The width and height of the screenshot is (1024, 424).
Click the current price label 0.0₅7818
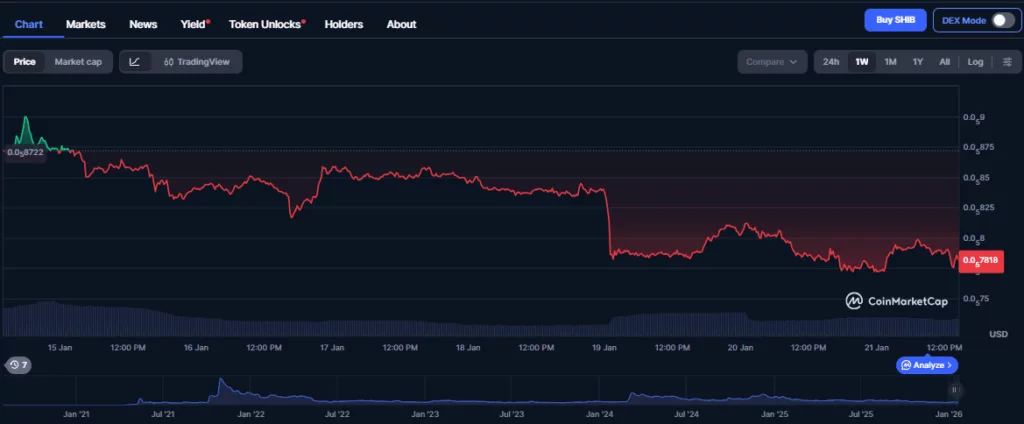(981, 261)
